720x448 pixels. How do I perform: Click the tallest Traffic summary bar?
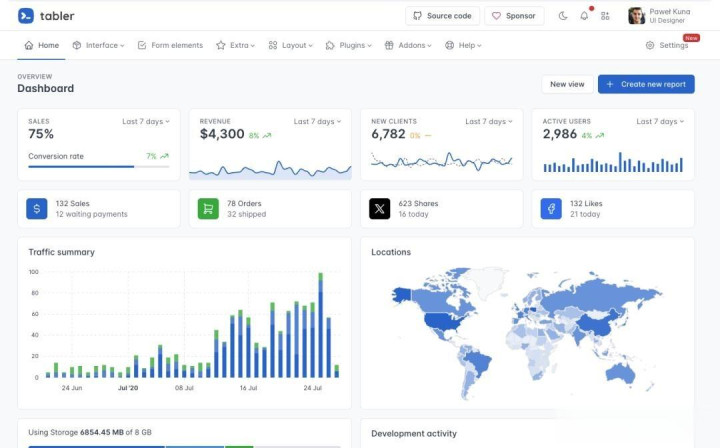(x=321, y=325)
